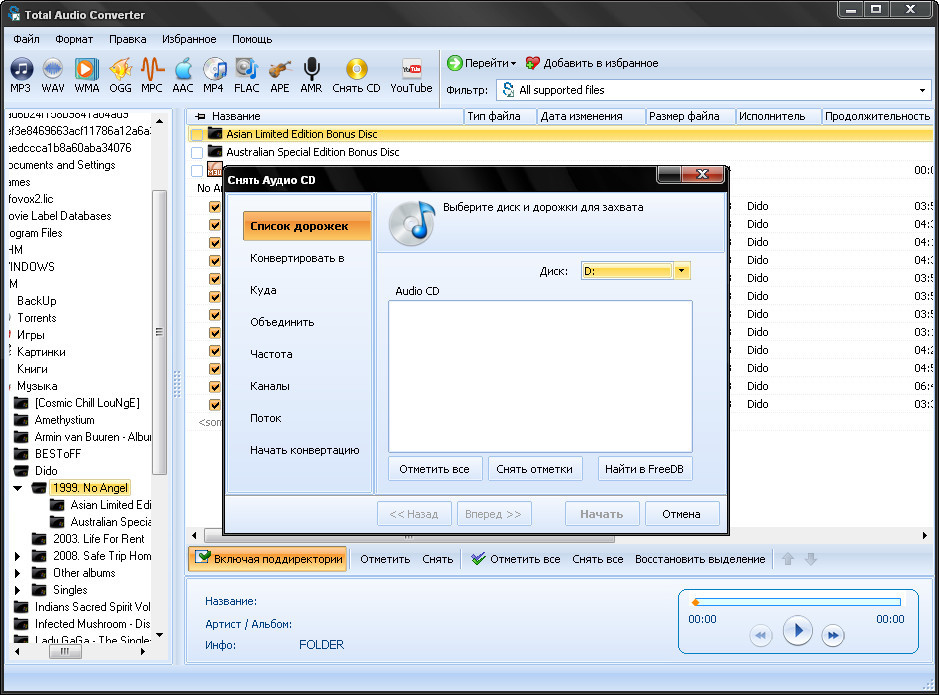The height and width of the screenshot is (695, 939).
Task: Click the MP3 format icon
Action: 21,69
